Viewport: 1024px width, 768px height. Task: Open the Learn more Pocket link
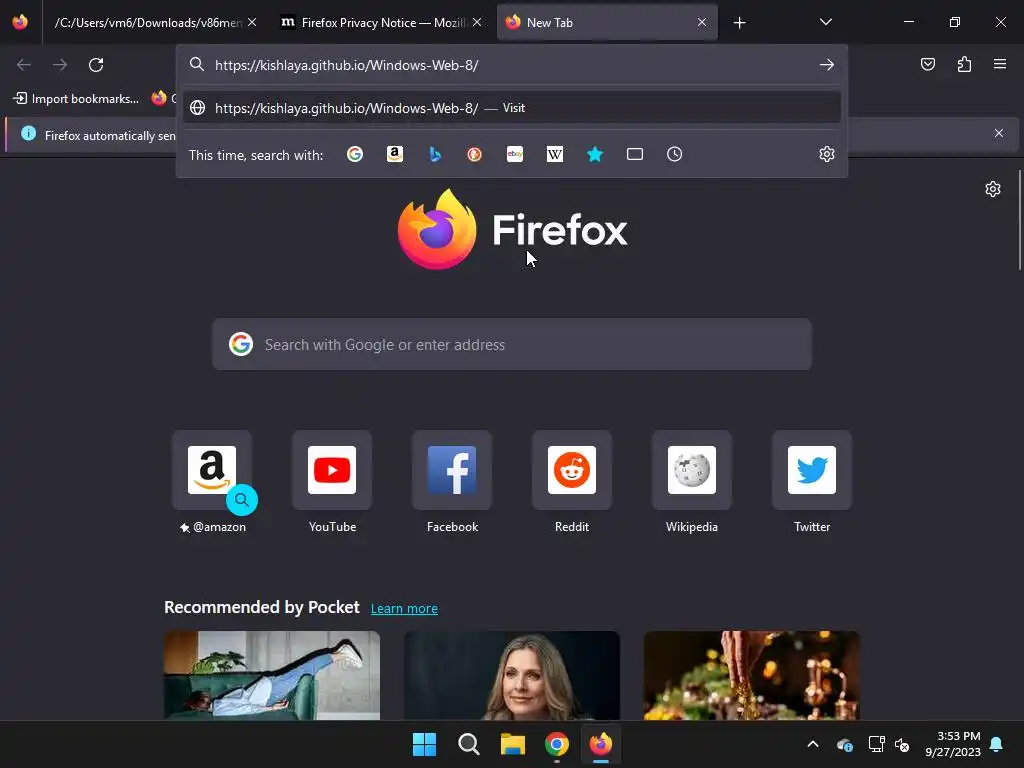point(404,609)
